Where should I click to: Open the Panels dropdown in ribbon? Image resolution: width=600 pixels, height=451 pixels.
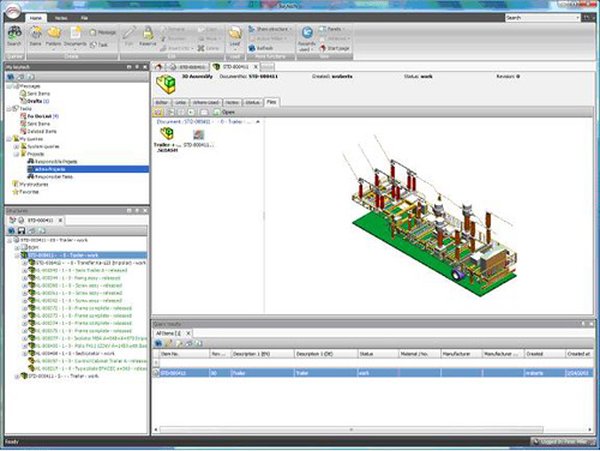coord(332,29)
